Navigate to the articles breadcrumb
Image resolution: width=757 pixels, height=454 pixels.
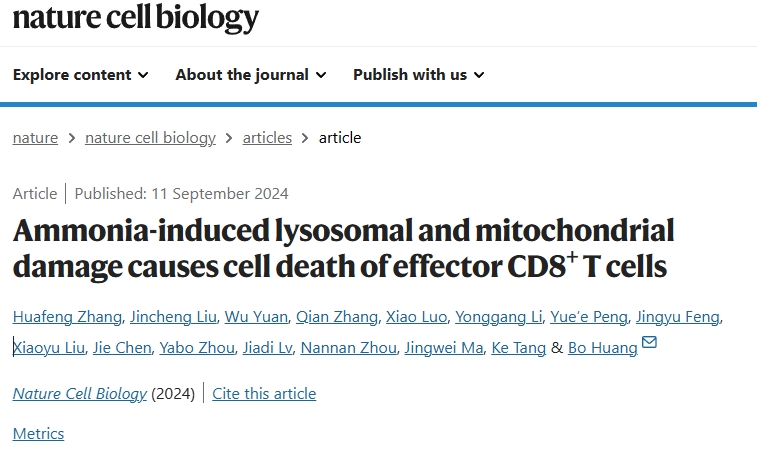(x=267, y=138)
